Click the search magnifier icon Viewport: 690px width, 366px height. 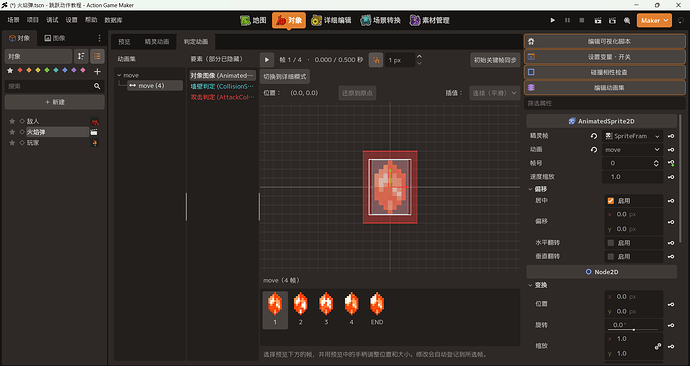click(x=97, y=86)
